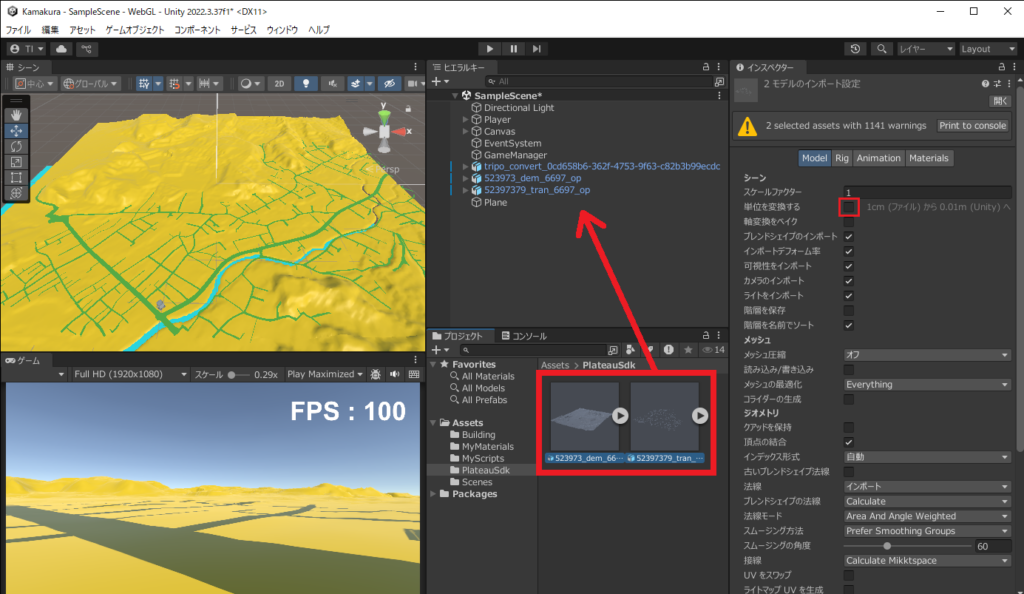Click the Print to console button

pos(972,125)
